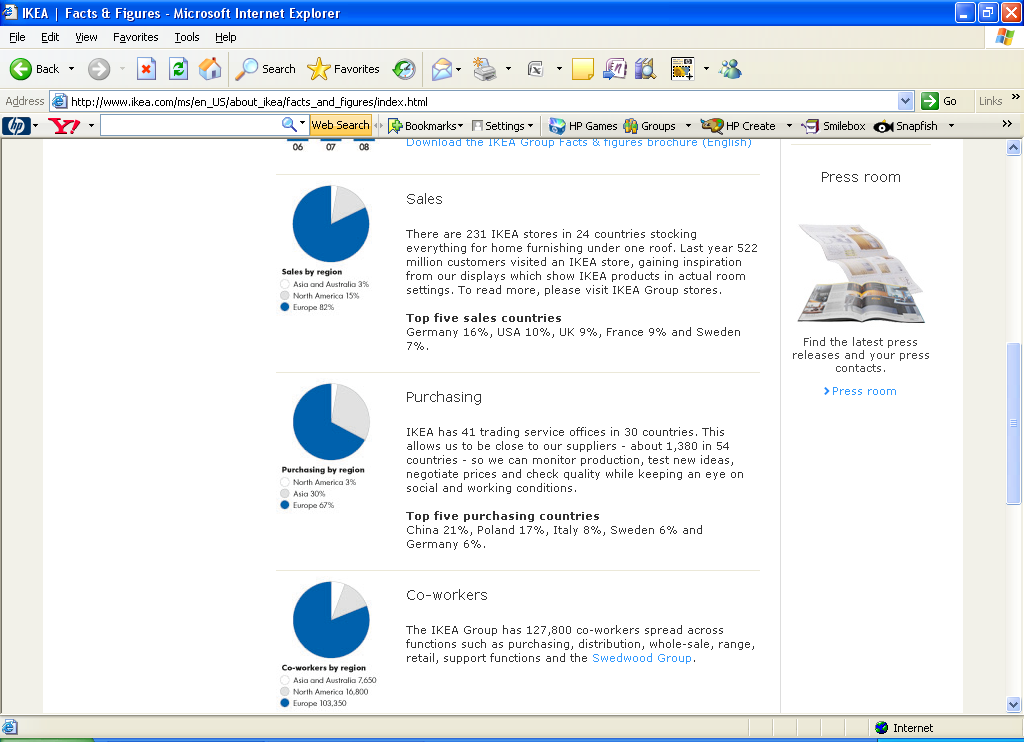Open the History clock icon

pos(404,69)
